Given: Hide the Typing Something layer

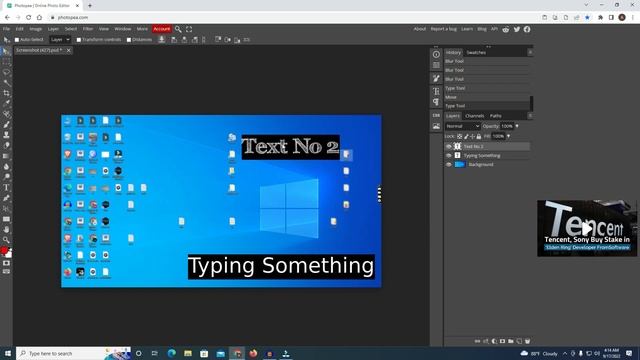Looking at the screenshot, I should (x=449, y=156).
